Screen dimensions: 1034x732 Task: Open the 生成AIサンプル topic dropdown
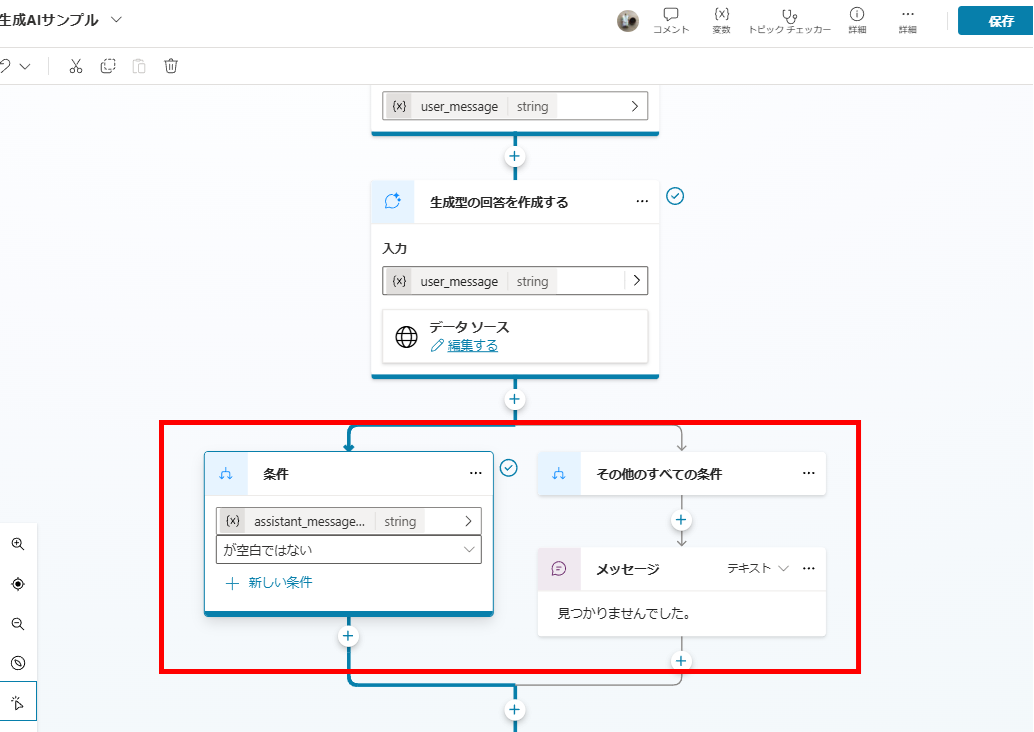click(x=115, y=19)
